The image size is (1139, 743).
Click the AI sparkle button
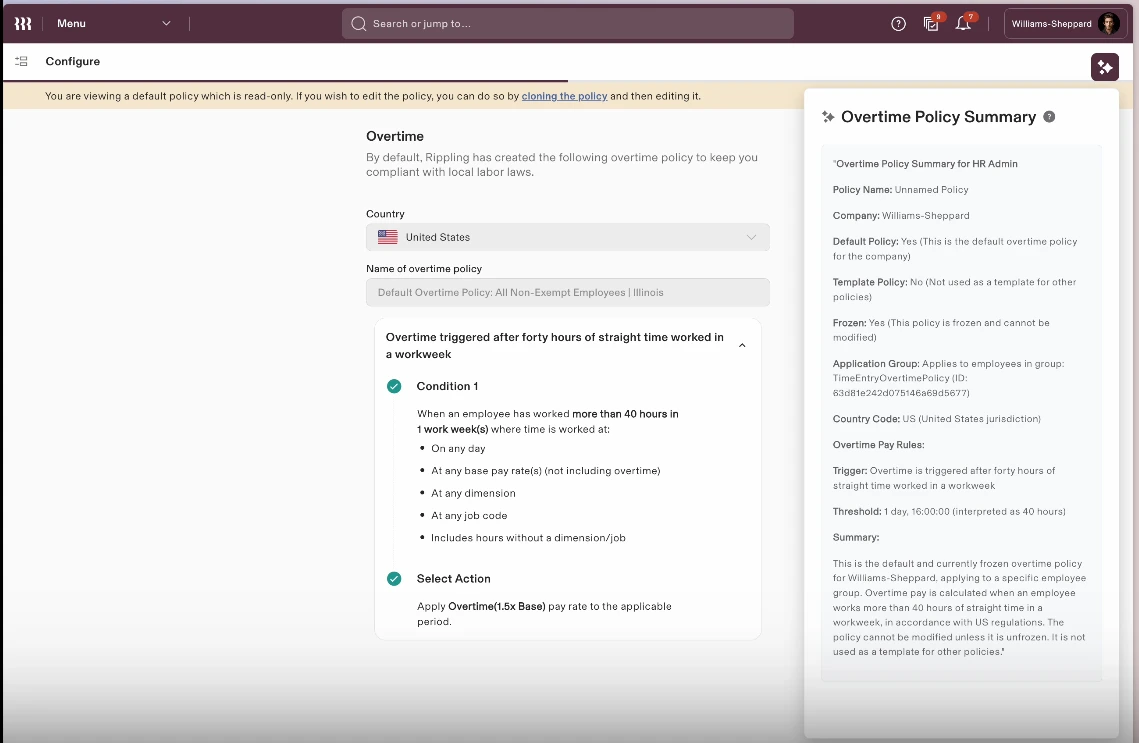(x=1105, y=67)
